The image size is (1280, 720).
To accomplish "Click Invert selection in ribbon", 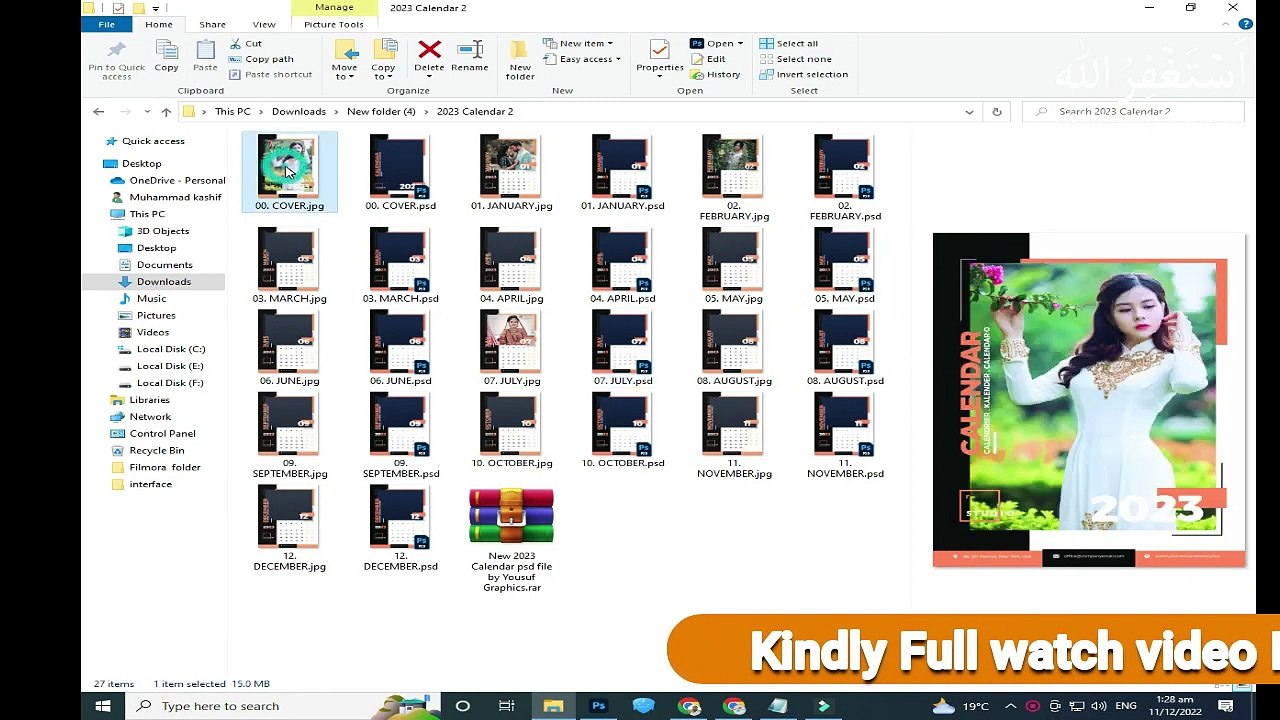I will click(804, 74).
